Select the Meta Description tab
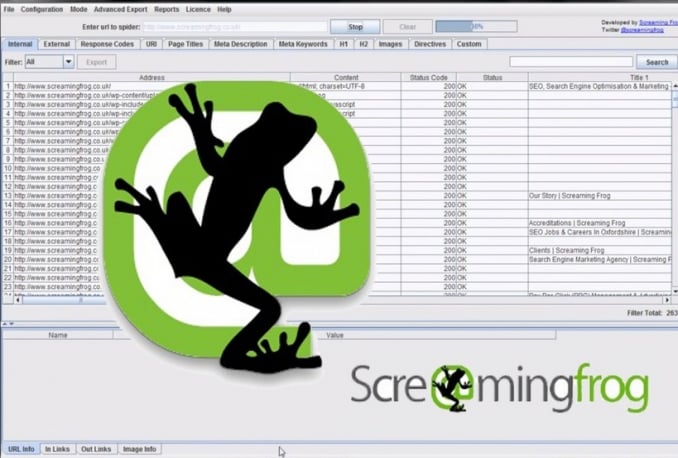 pos(240,44)
